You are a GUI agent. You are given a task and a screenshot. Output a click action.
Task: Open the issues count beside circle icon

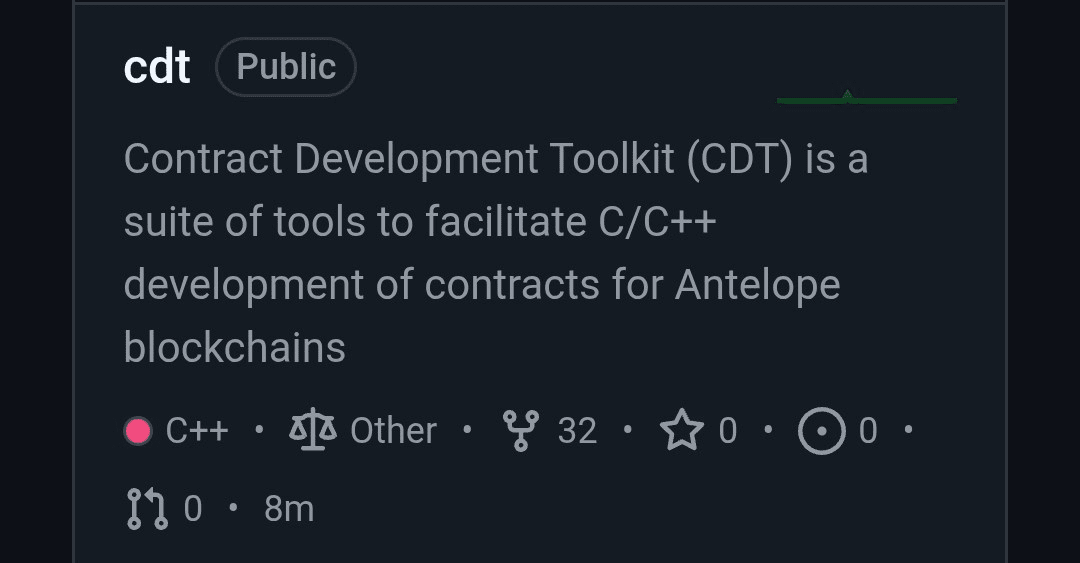tap(868, 431)
